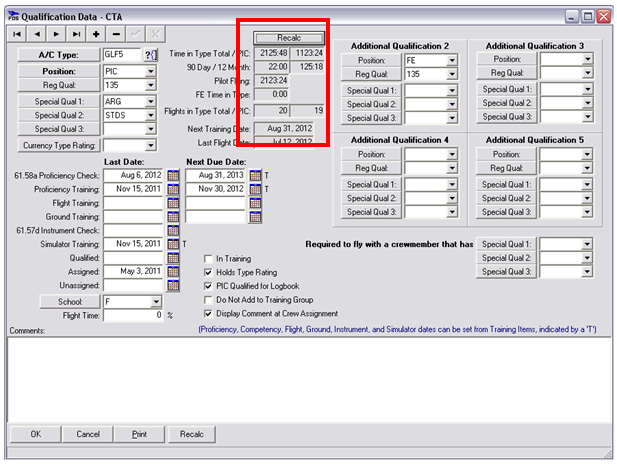Screen dimensions: 617x464
Task: Click the top Recalc button
Action: [x=289, y=38]
